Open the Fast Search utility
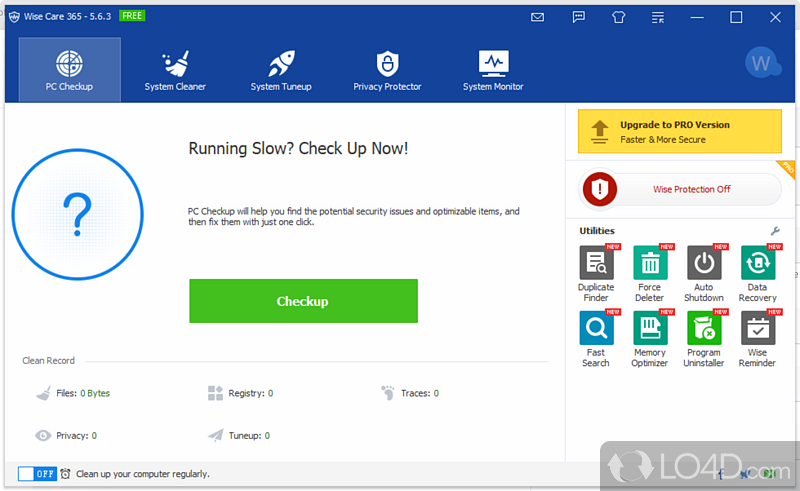The height and width of the screenshot is (491, 800). coord(596,329)
